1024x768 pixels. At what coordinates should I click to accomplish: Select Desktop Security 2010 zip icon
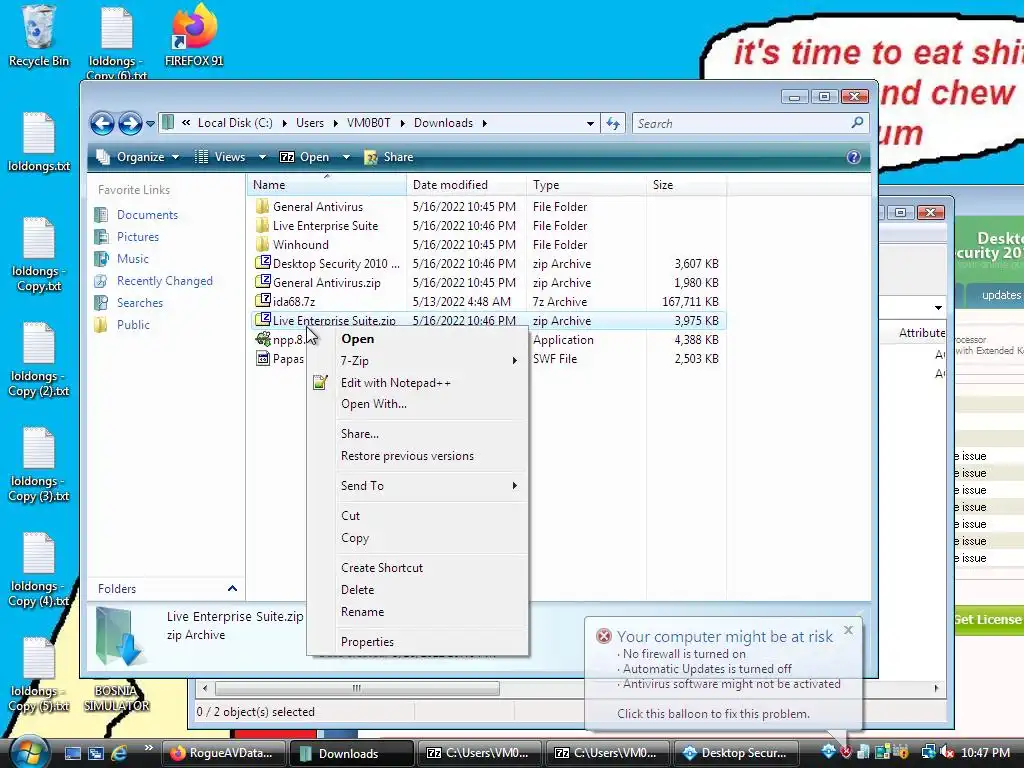263,263
